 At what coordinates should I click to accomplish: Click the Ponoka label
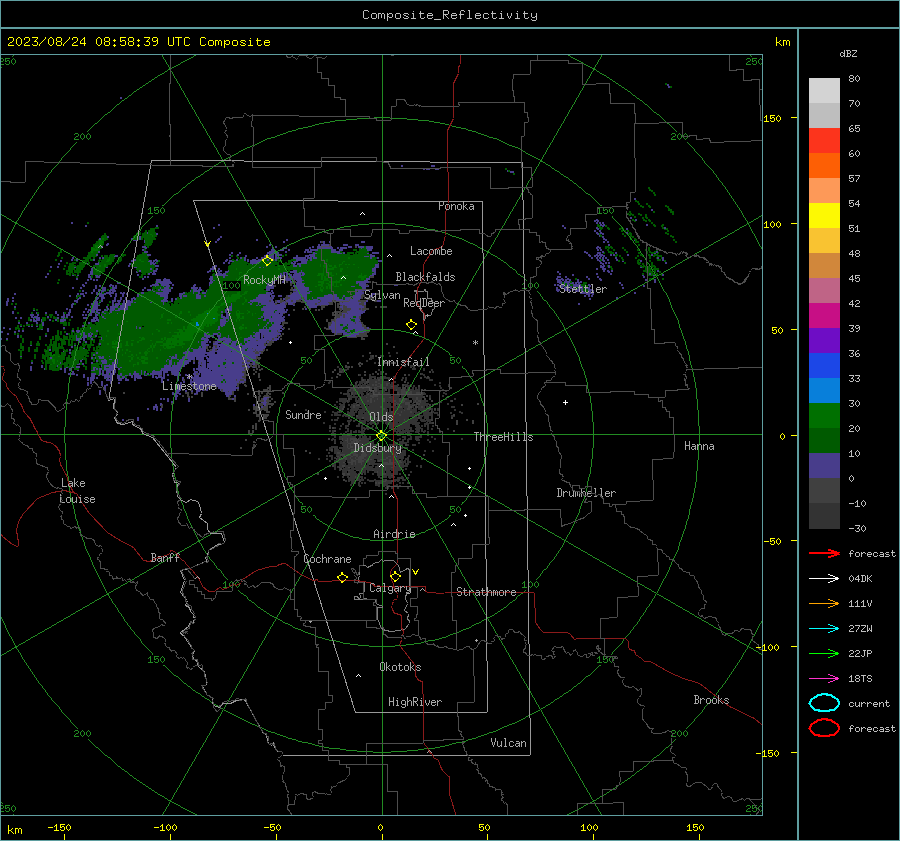(x=456, y=206)
